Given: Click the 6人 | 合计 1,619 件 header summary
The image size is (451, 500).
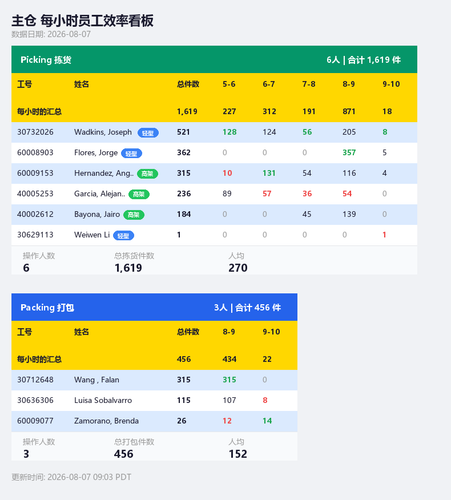Looking at the screenshot, I should click(x=363, y=60).
